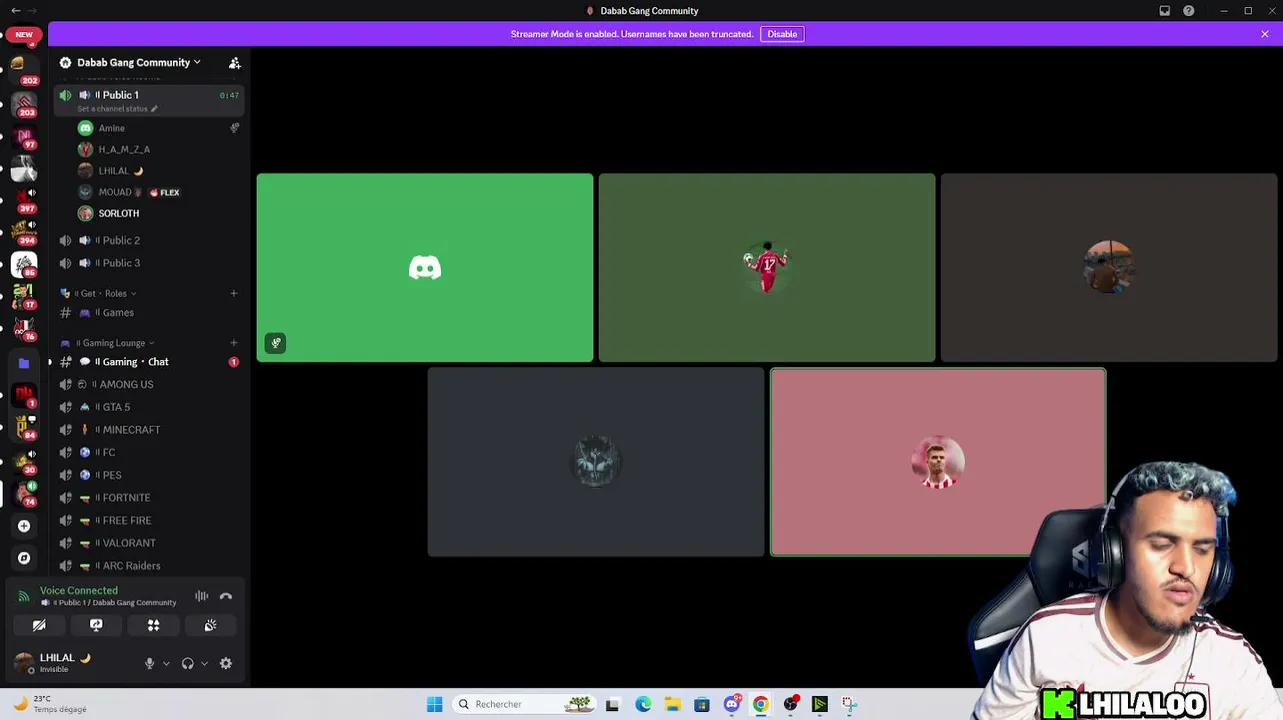The width and height of the screenshot is (1283, 720).
Task: Select the speaking pink video tile
Action: tap(938, 462)
